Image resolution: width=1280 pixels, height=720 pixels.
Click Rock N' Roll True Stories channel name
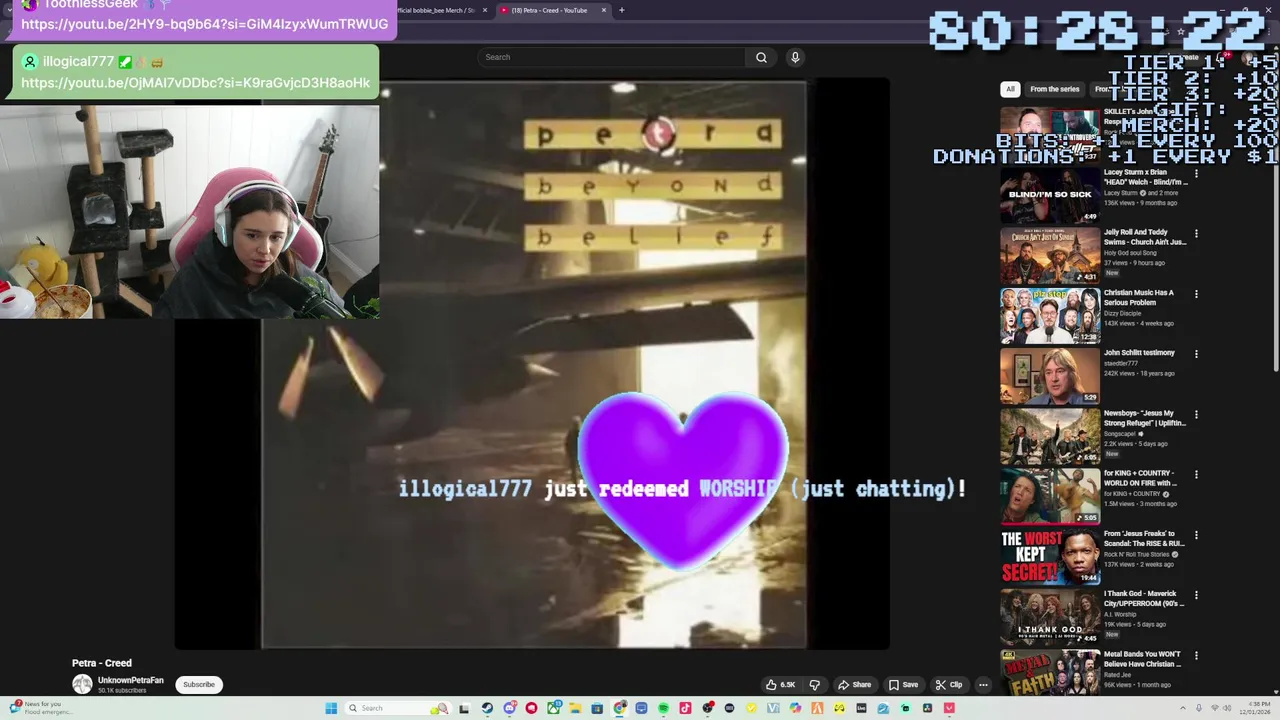(1138, 554)
